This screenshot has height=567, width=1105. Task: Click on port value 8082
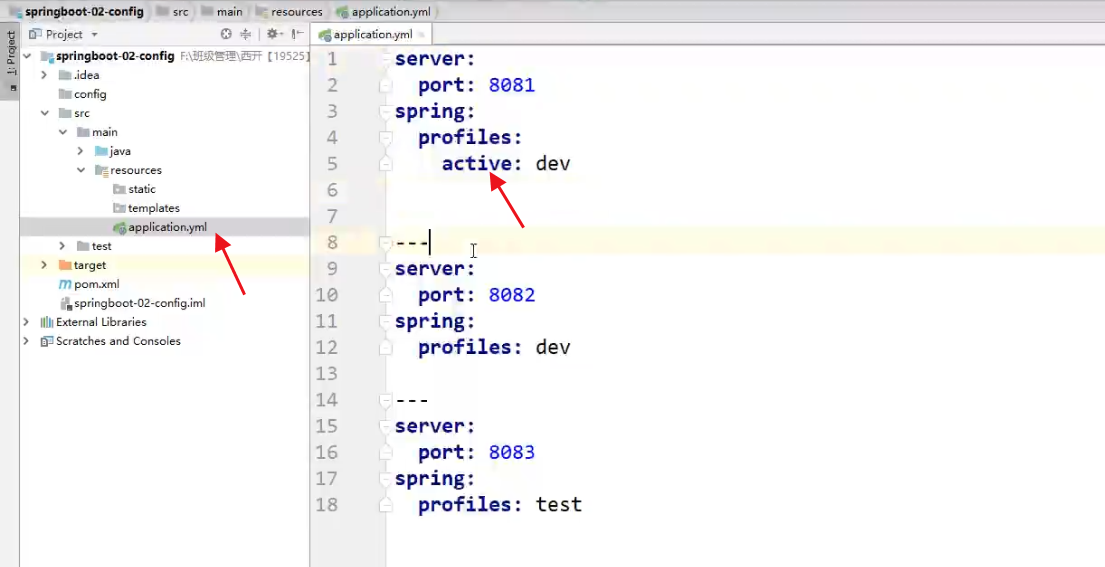512,295
